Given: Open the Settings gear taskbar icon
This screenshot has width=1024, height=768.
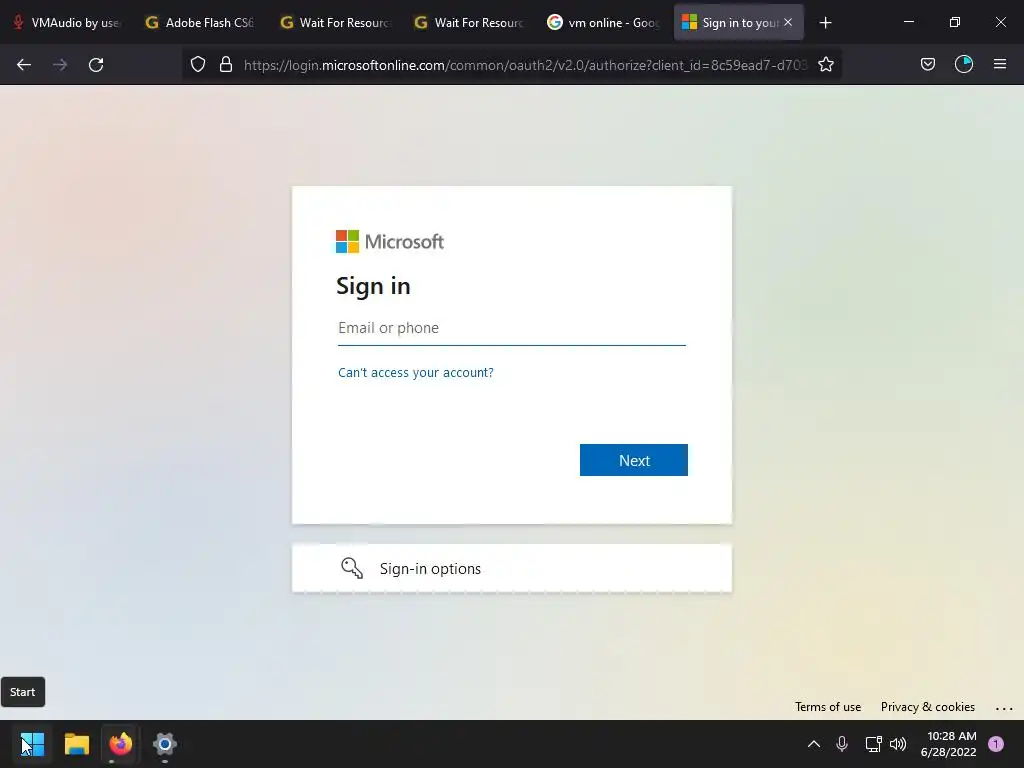Looking at the screenshot, I should pos(165,744).
